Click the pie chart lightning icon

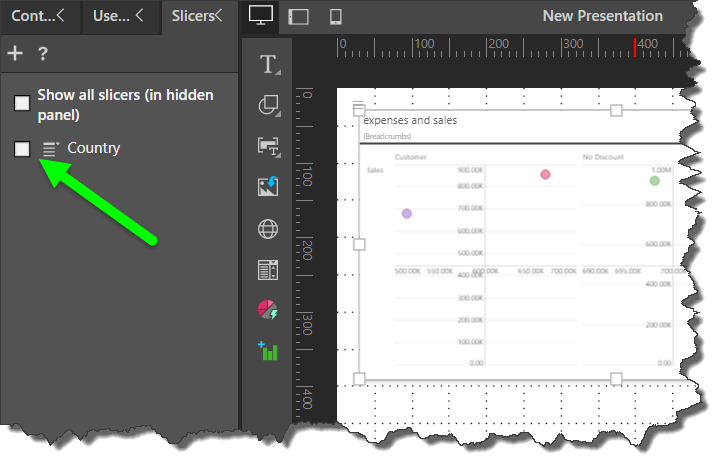click(x=268, y=311)
